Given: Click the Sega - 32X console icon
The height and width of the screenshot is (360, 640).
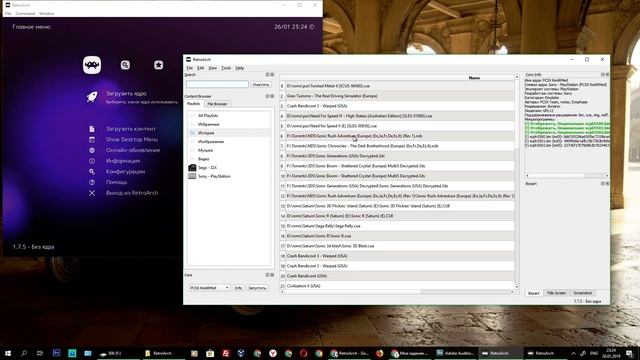Looking at the screenshot, I should [x=192, y=168].
